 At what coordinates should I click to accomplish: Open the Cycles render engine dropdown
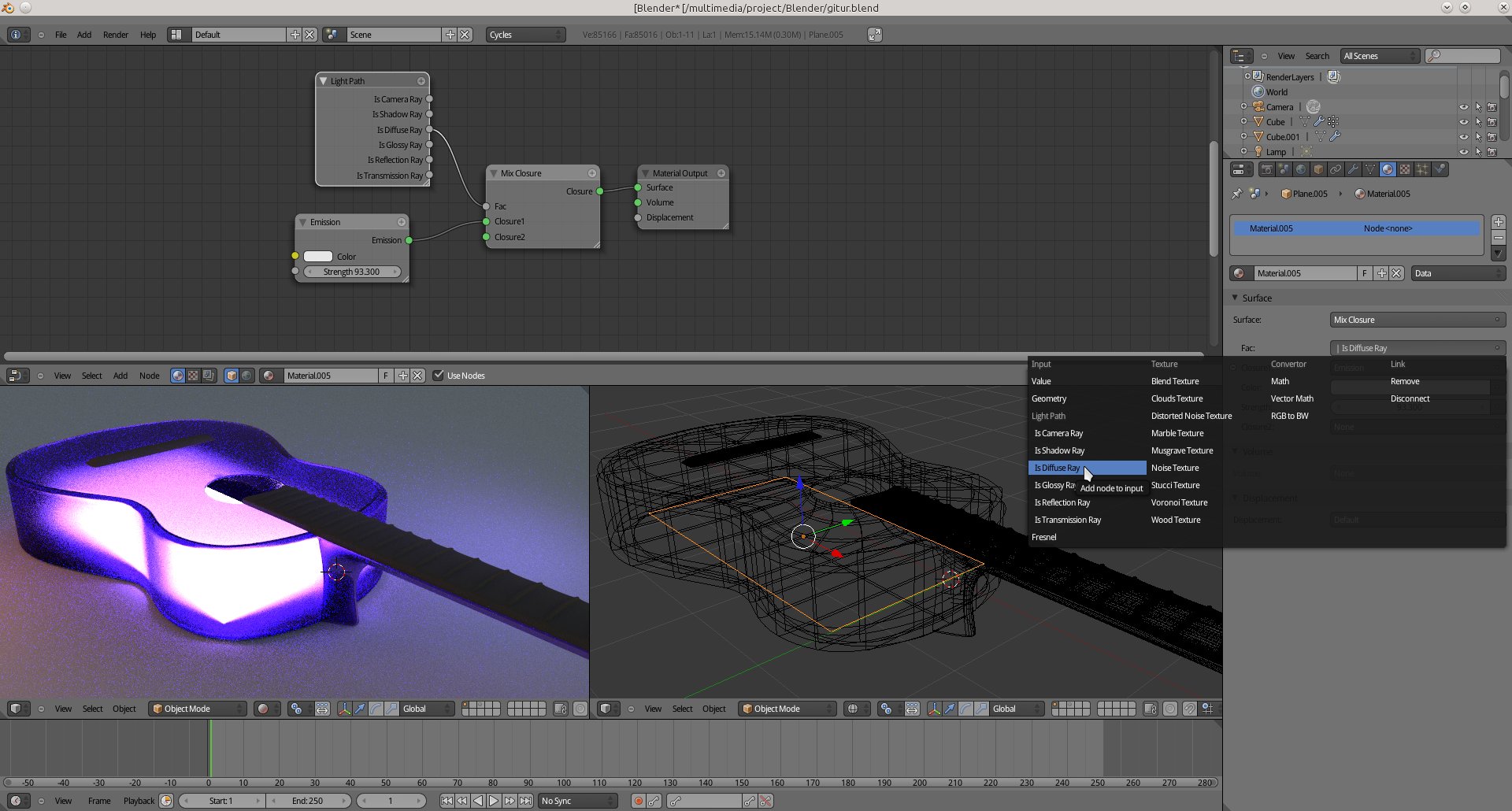click(525, 35)
